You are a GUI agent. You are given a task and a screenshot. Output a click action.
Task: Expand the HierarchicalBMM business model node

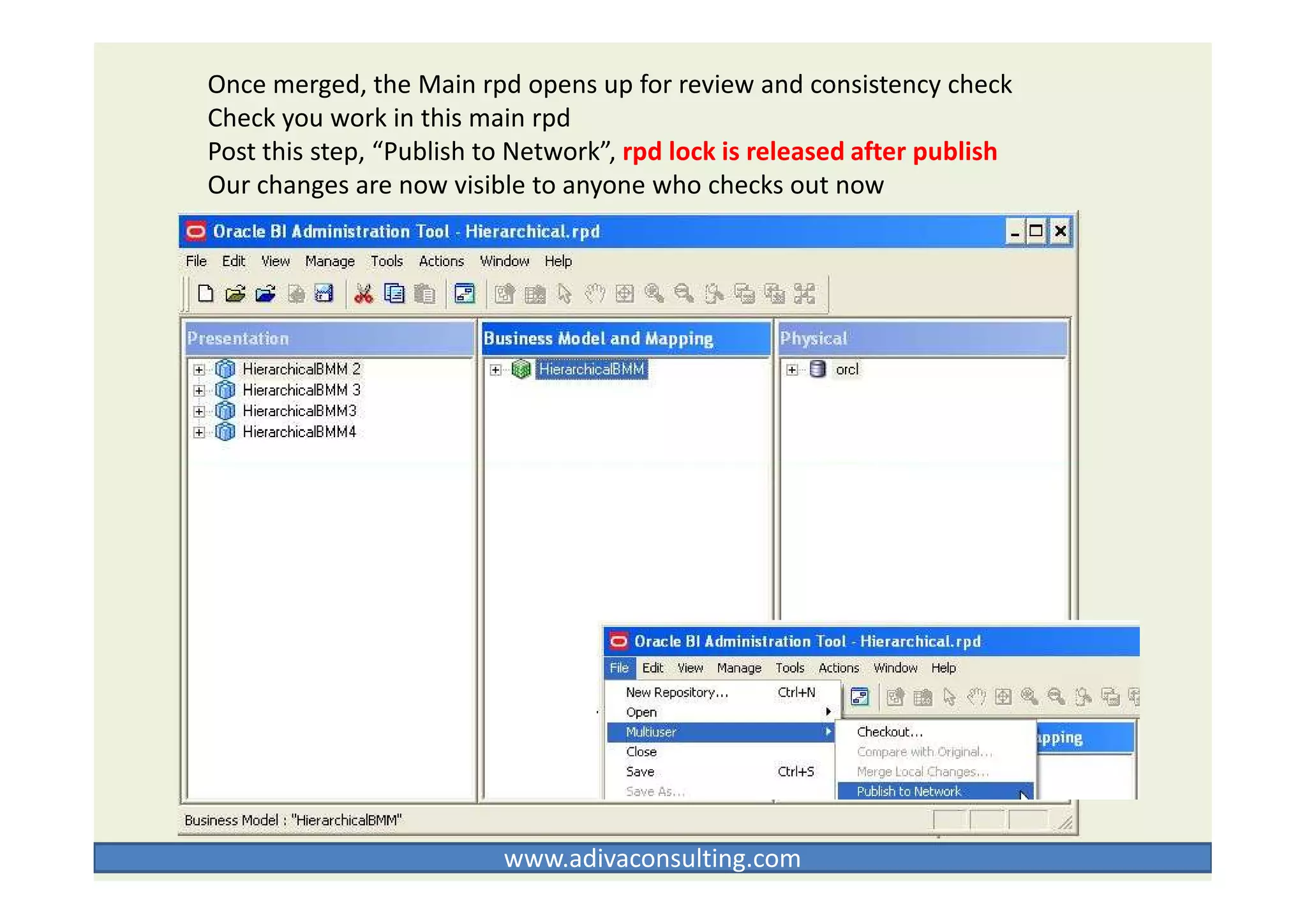click(x=495, y=369)
